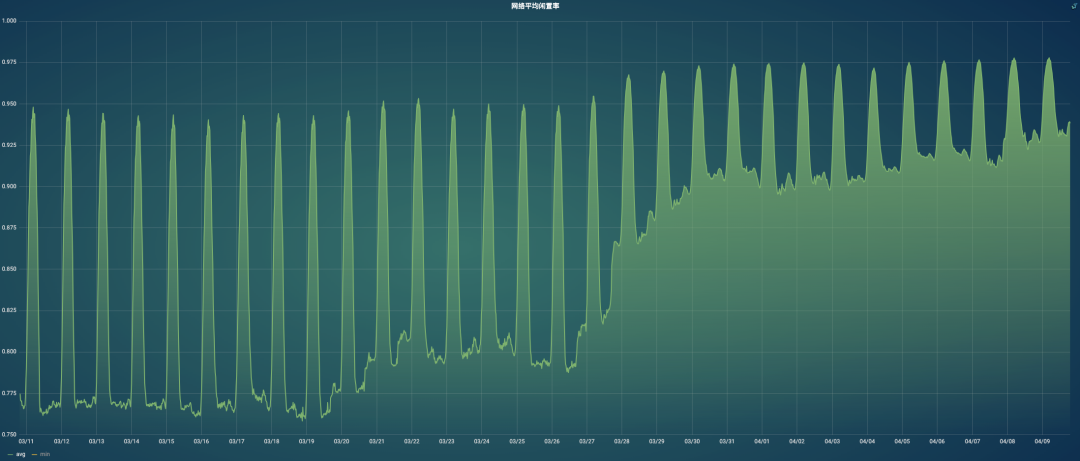1080x461 pixels.
Task: Click the 0.850 y-axis value
Action: click(8, 269)
